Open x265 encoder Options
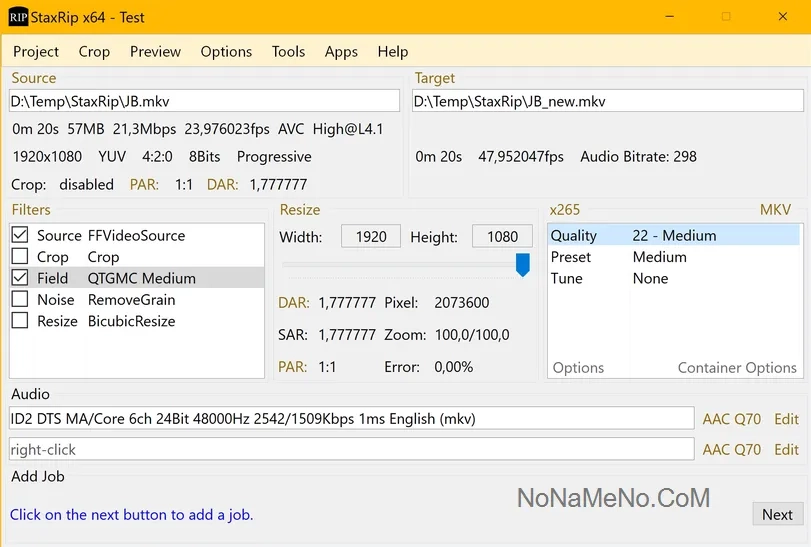Image resolution: width=811 pixels, height=547 pixels. [578, 368]
